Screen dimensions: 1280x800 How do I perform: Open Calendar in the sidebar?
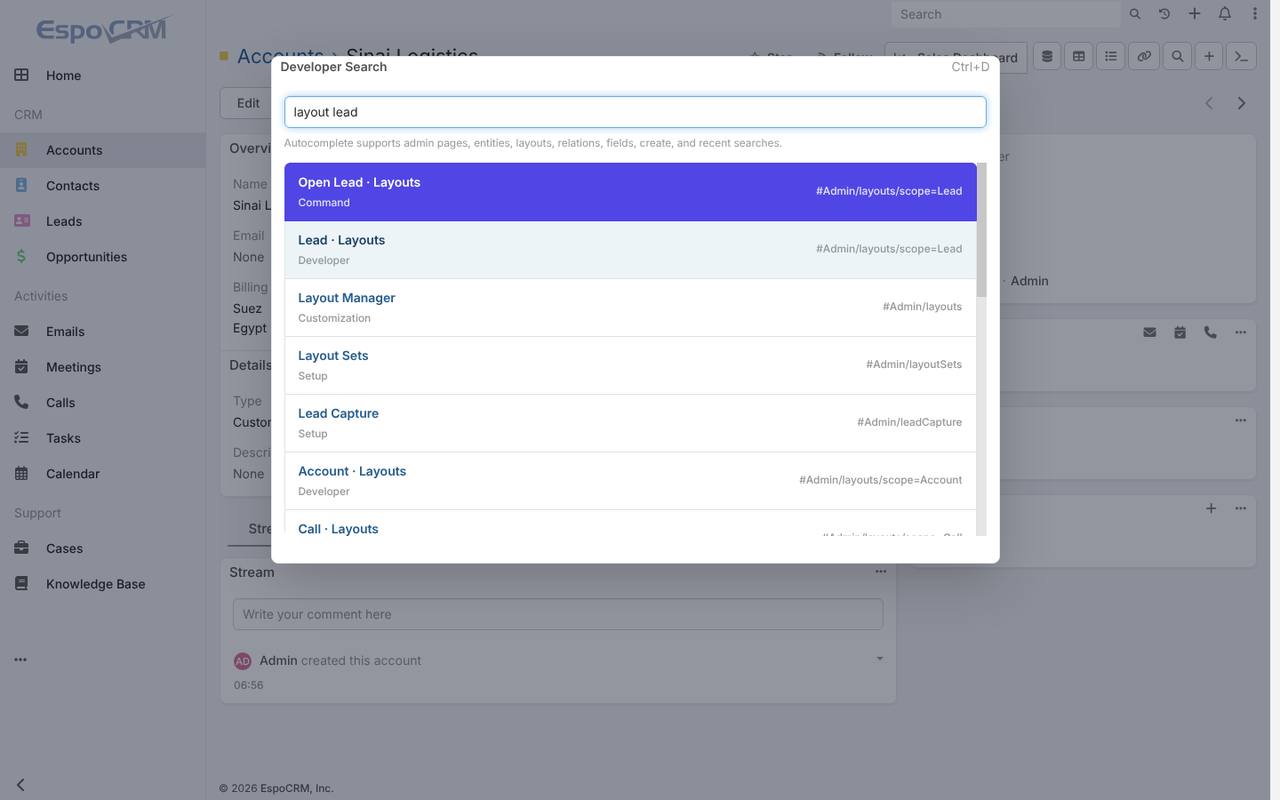pos(103,474)
